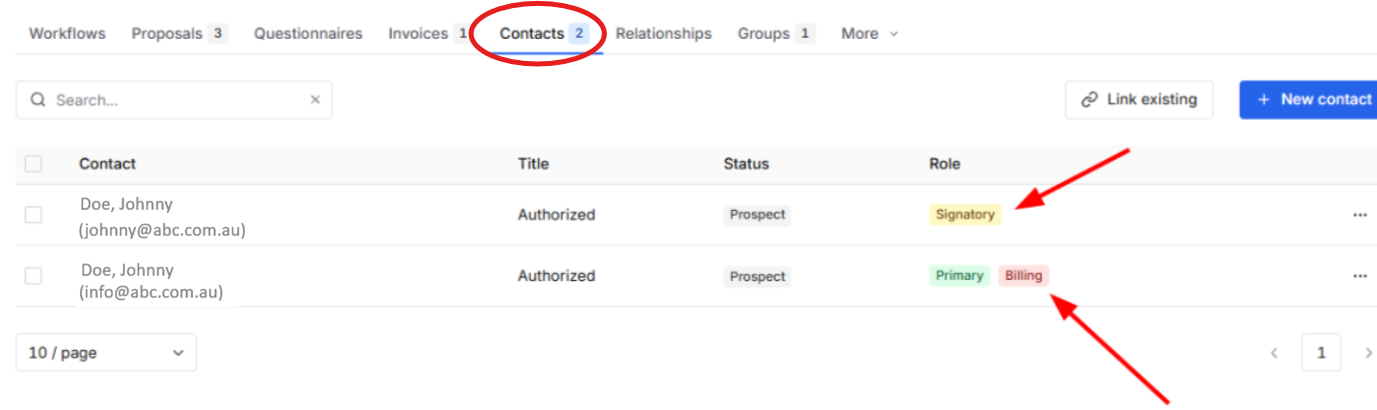Click the link icon in Link existing
The width and height of the screenshot is (1377, 410).
tap(1090, 100)
